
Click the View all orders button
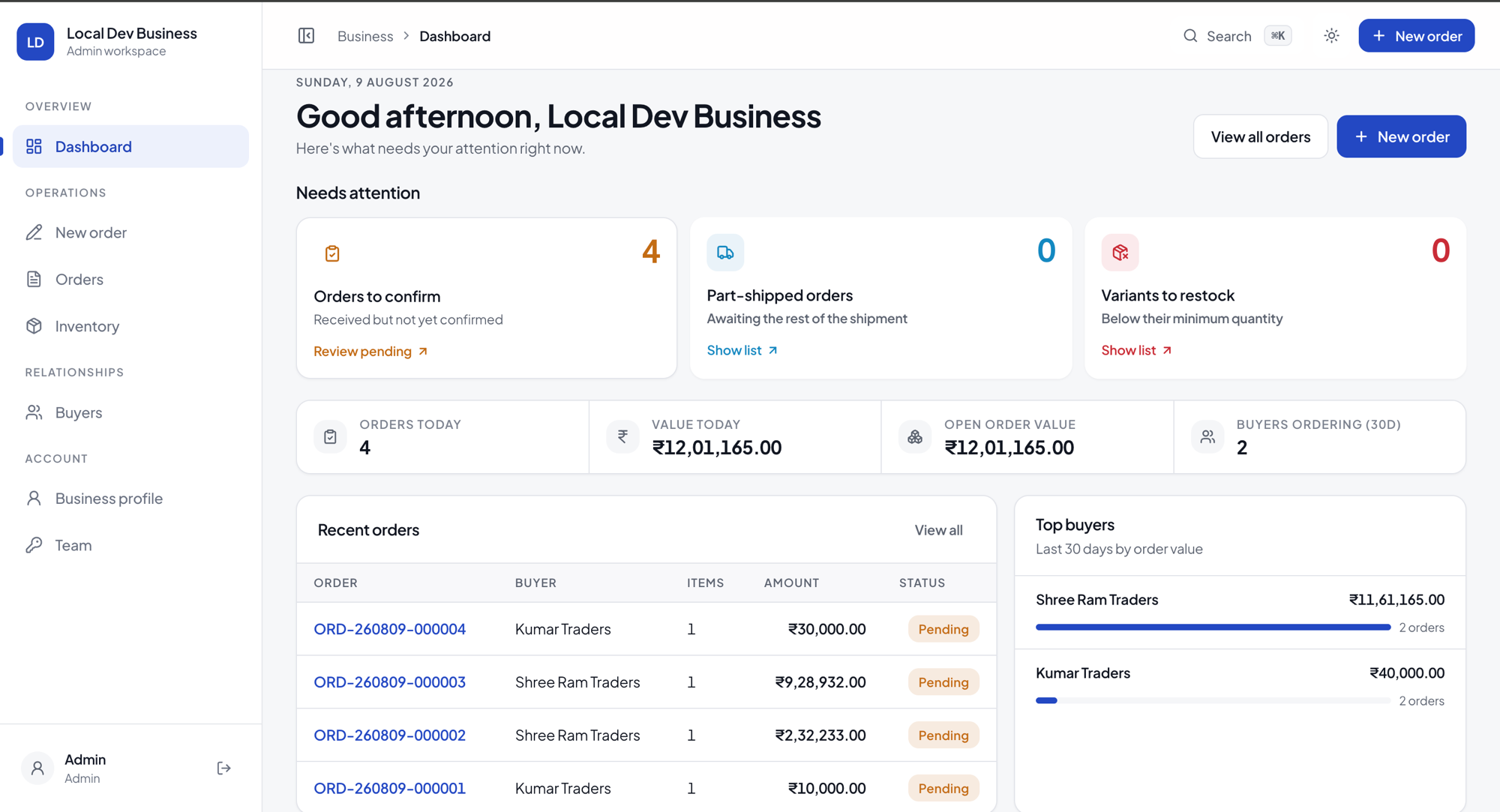1260,136
